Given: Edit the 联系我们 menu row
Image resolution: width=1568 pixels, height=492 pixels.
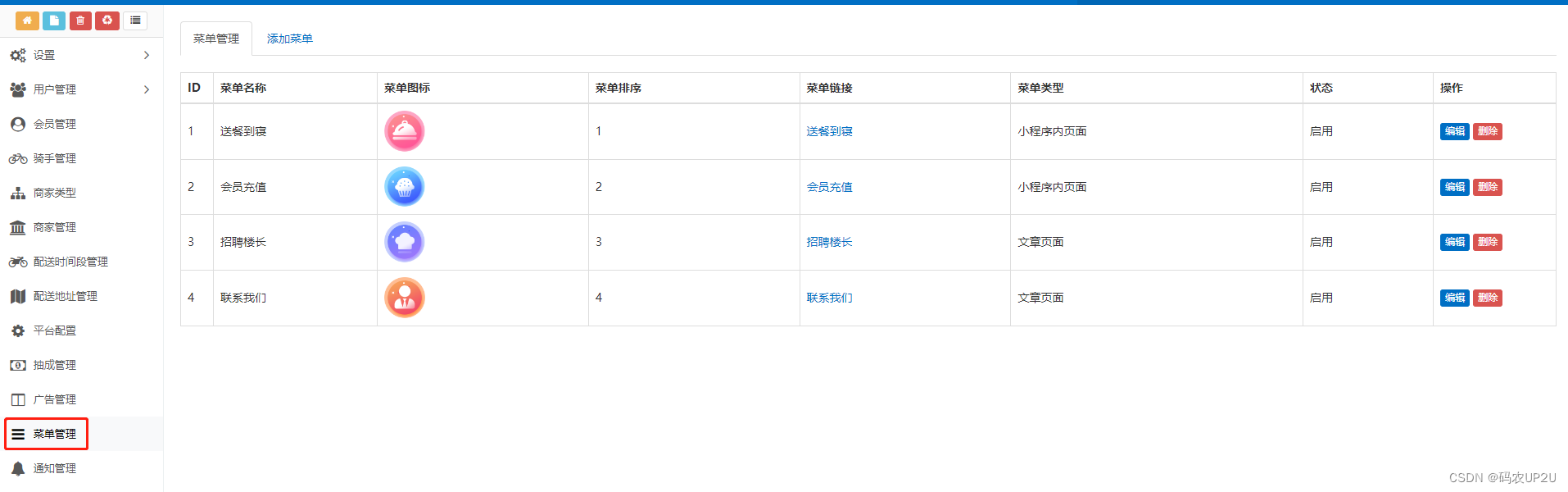Looking at the screenshot, I should point(1455,298).
